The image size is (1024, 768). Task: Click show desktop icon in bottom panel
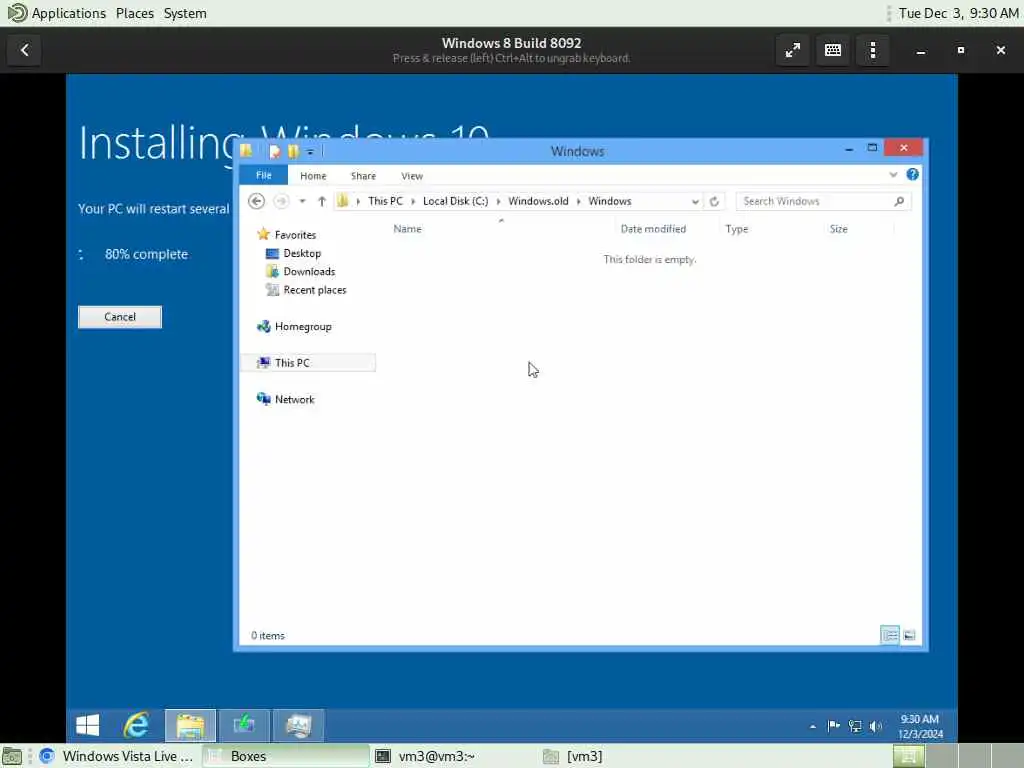point(12,756)
